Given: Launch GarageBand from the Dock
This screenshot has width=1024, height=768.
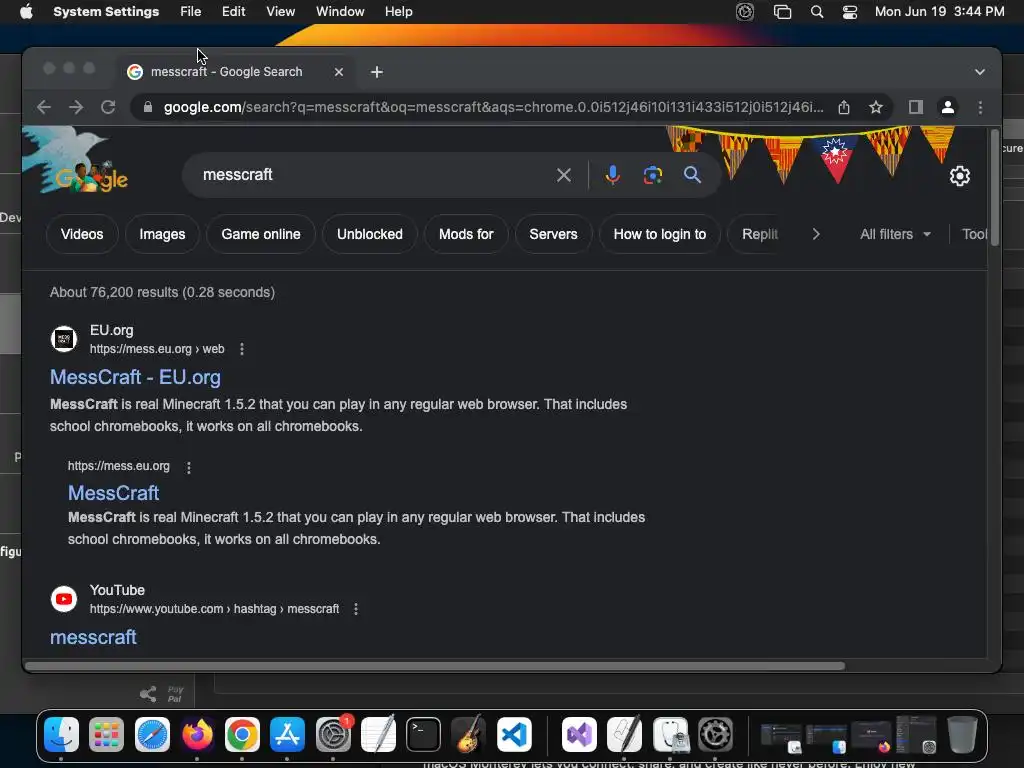Looking at the screenshot, I should (x=468, y=735).
